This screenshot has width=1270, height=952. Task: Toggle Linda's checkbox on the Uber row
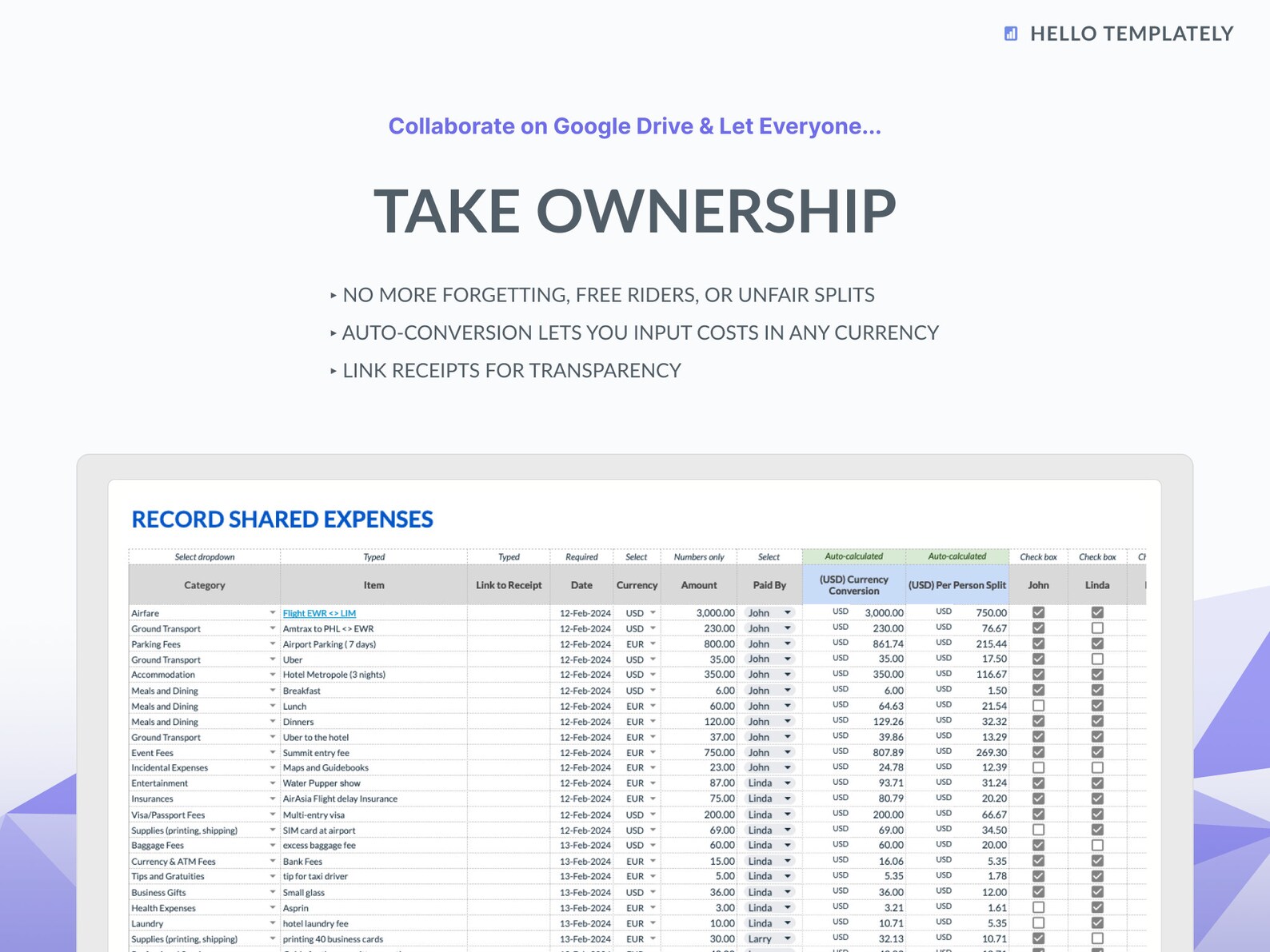[x=1097, y=659]
